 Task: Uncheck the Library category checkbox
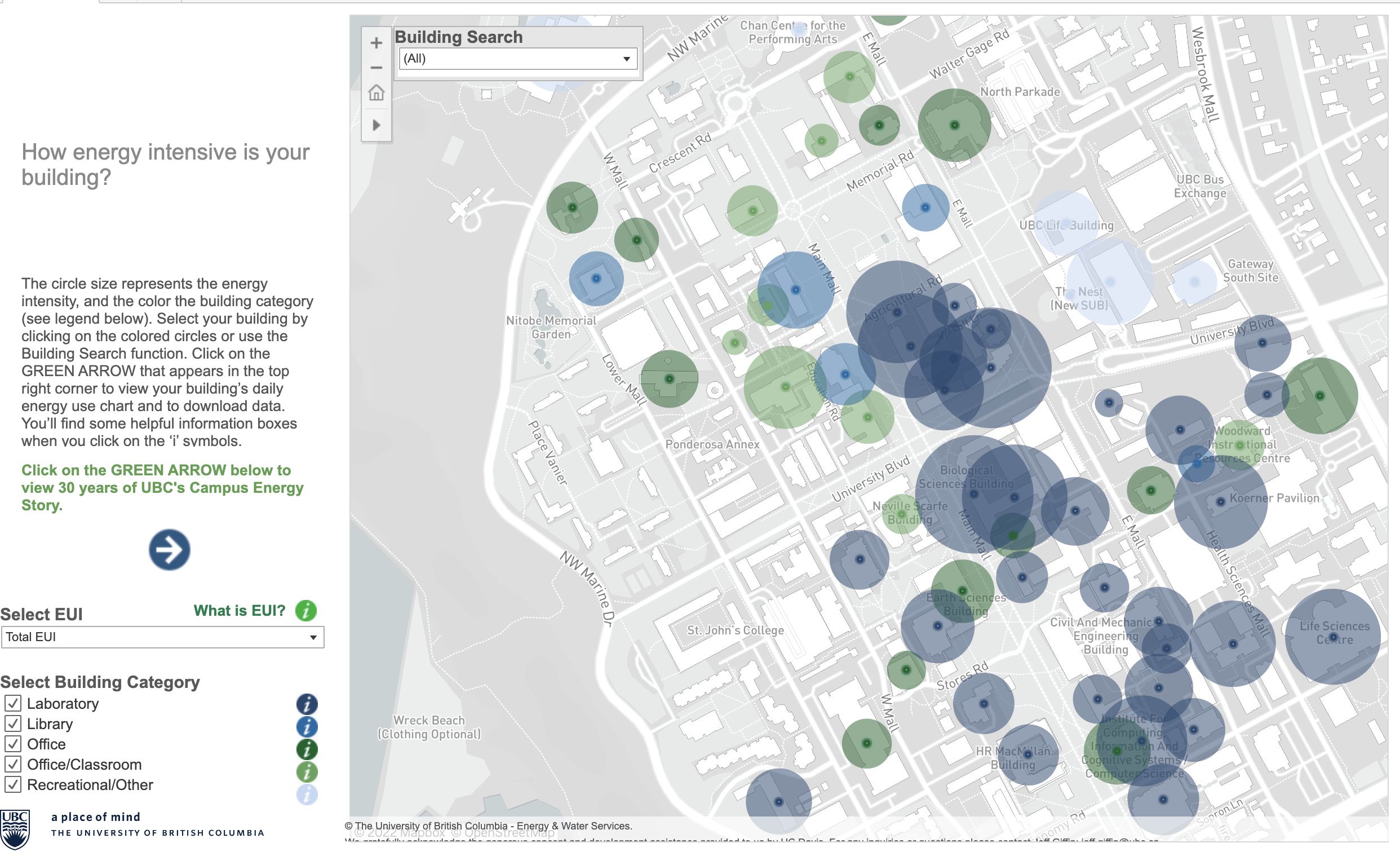(x=13, y=723)
